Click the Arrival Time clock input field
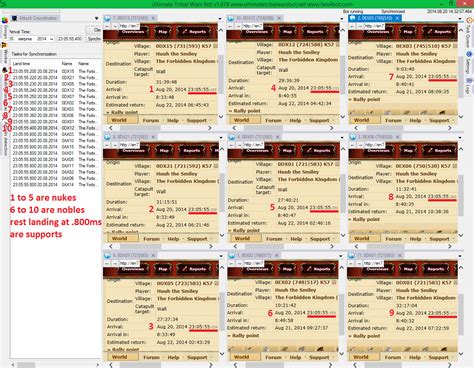Image resolution: width=474 pixels, height=368 pixels. pos(70,39)
